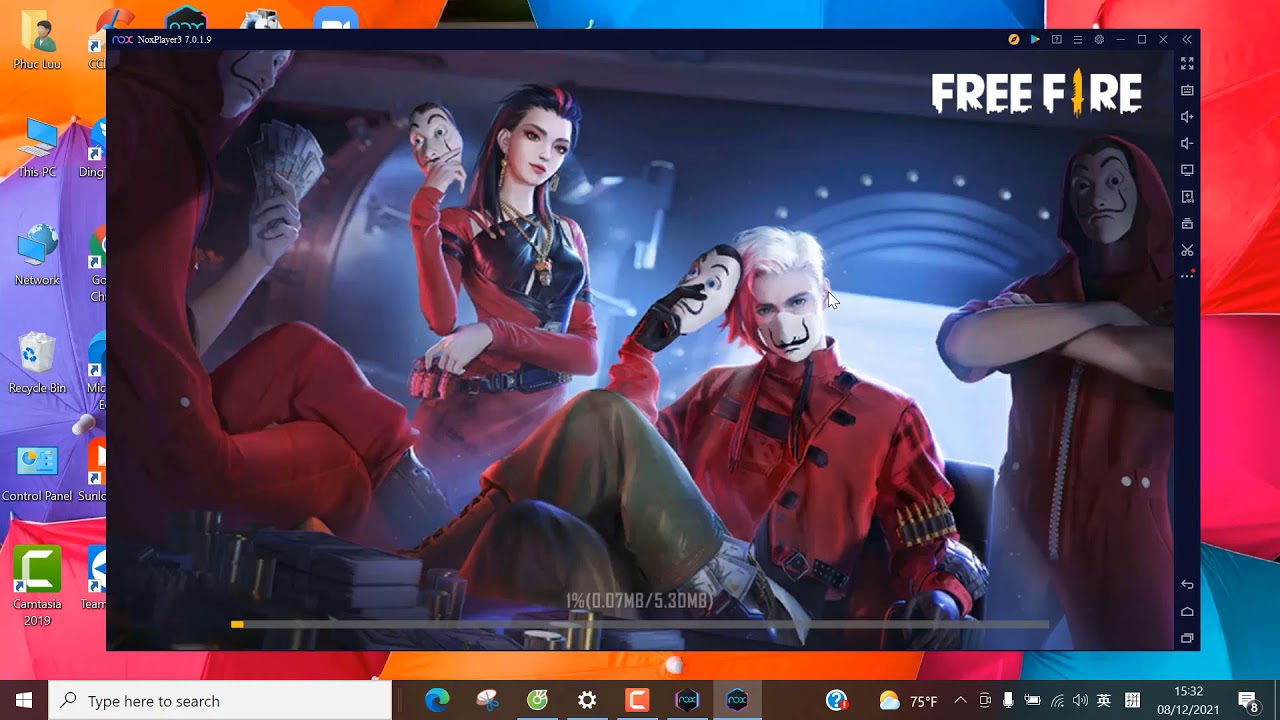This screenshot has width=1280, height=720.
Task: Click the taskbar search box
Action: (220, 701)
